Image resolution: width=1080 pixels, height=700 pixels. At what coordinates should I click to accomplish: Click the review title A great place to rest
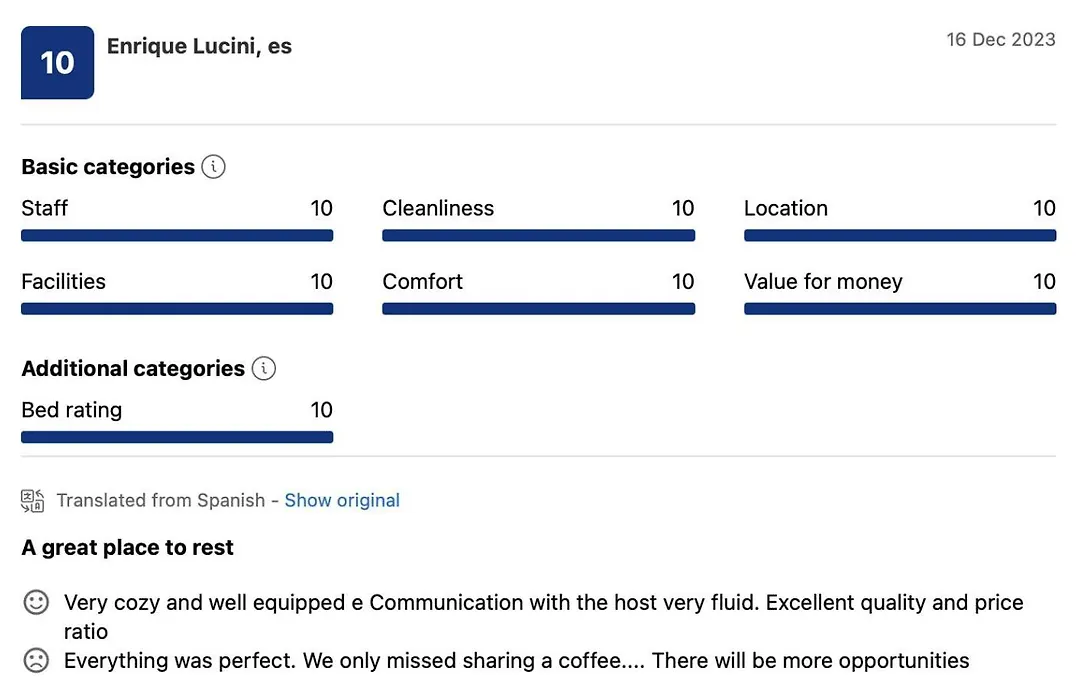point(127,548)
